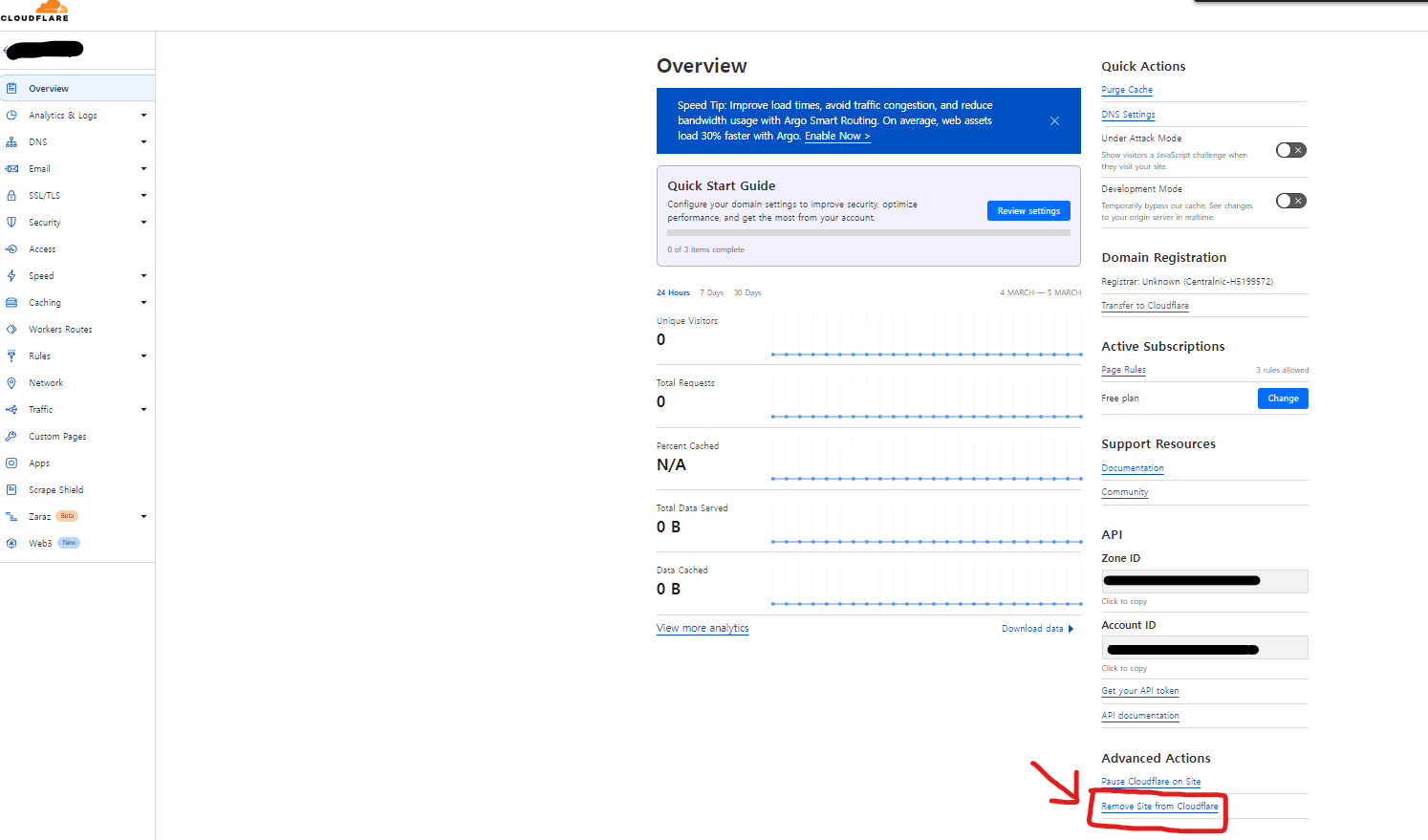Screen dimensions: 1428x840
Task: Open the DNS Settings quick action link
Action: coord(1128,115)
